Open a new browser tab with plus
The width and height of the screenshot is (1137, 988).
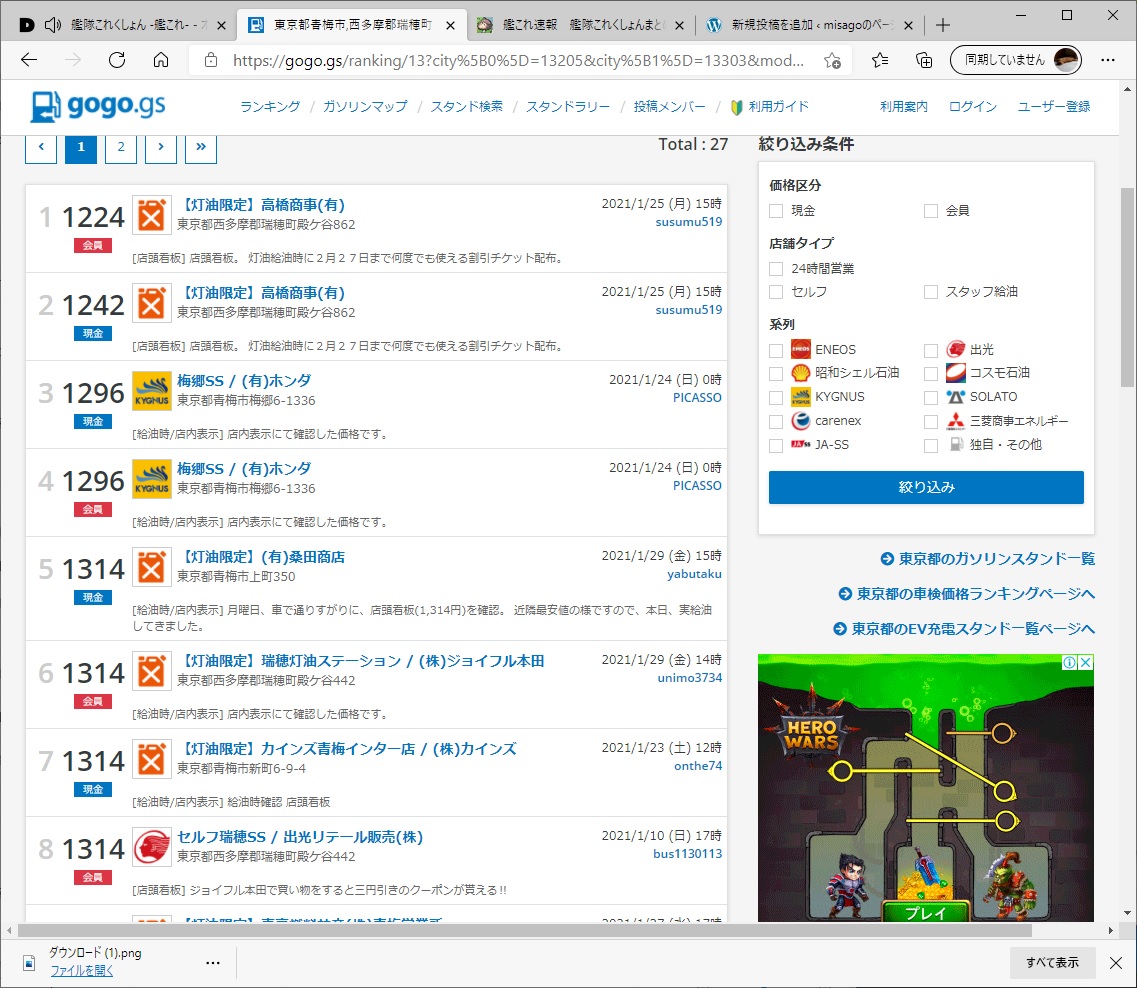943,25
